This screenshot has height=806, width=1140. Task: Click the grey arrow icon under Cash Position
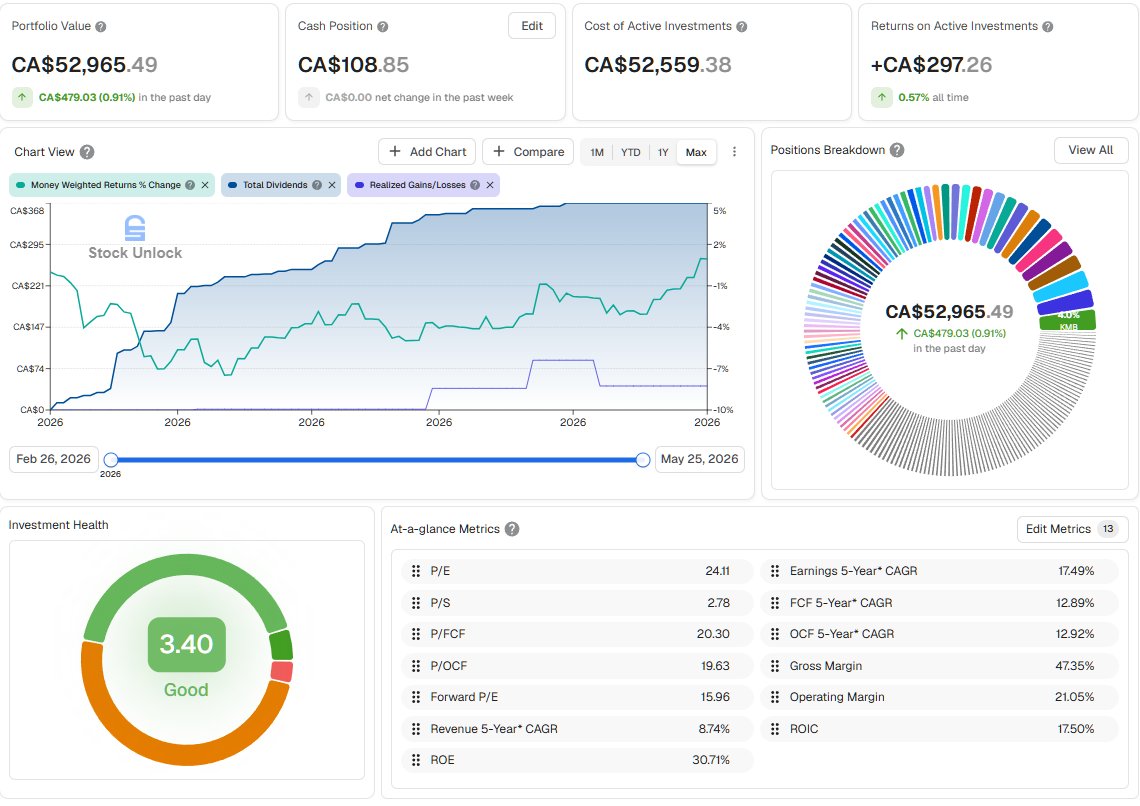click(309, 97)
